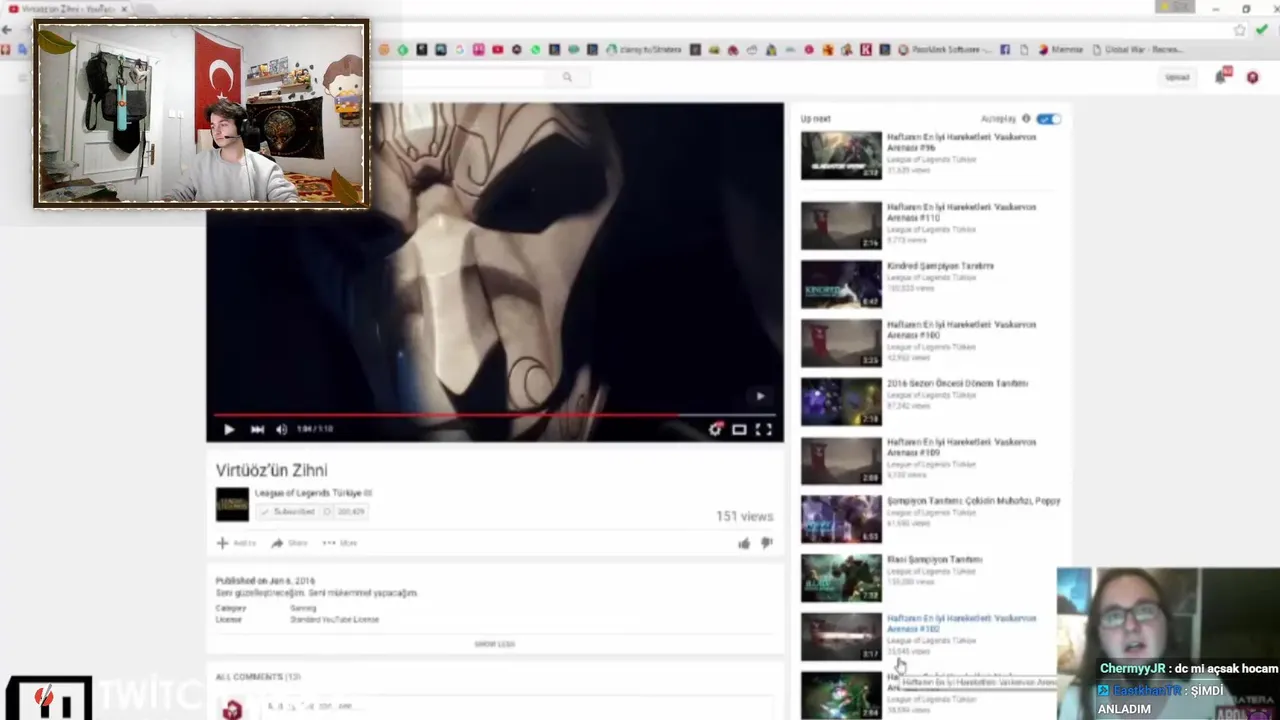The height and width of the screenshot is (720, 1280).
Task: Skip to next video in player
Action: 257,429
